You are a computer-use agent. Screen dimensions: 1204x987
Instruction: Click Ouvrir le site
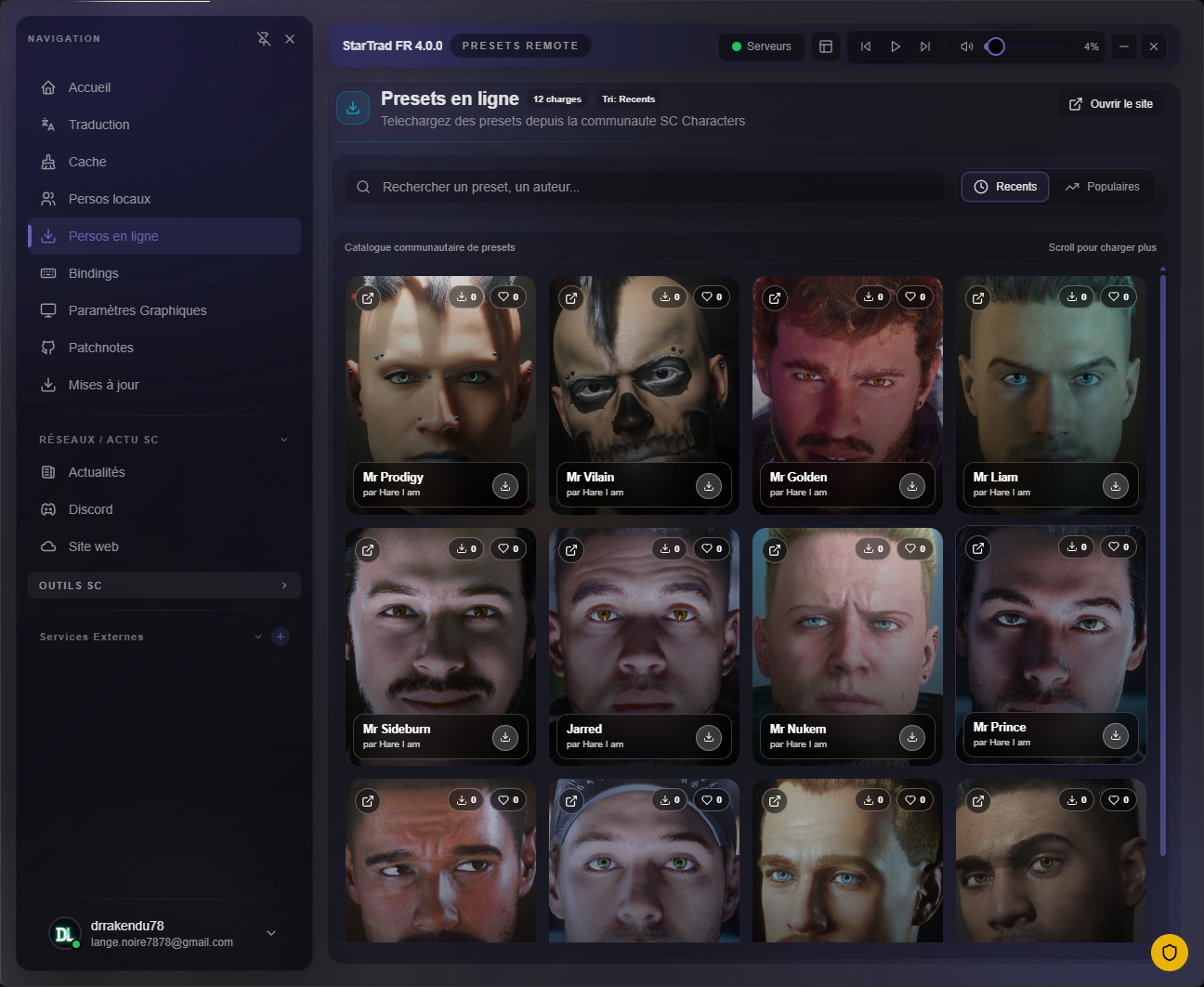[x=1110, y=103]
